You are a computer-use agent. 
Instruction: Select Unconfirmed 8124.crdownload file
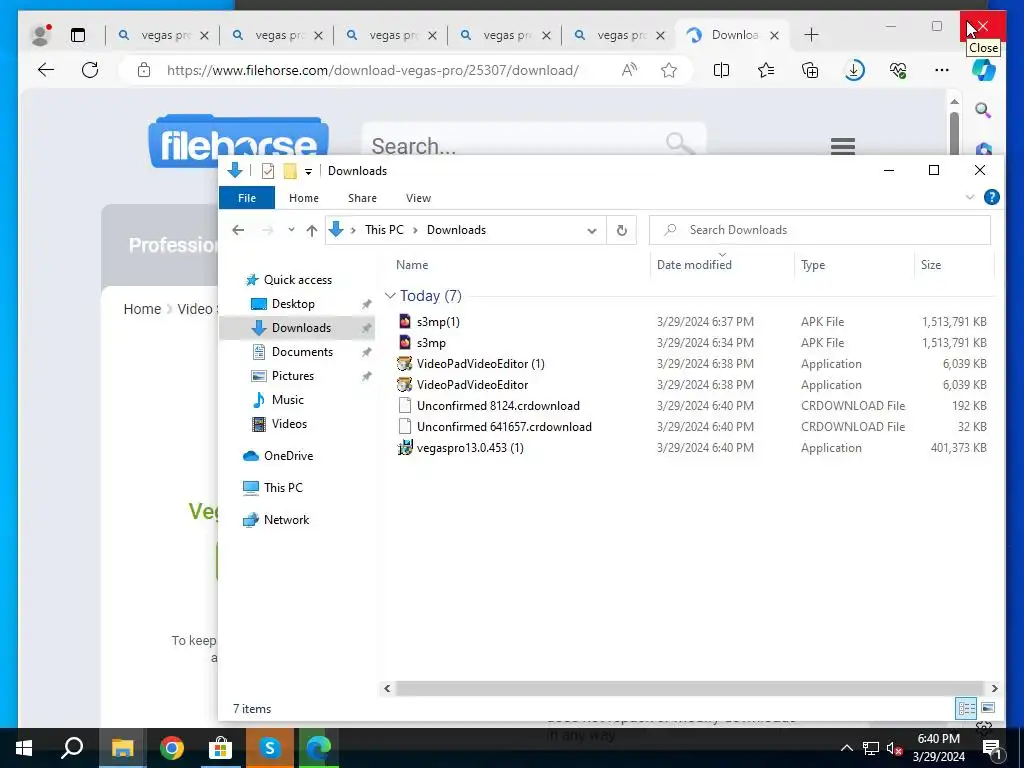click(498, 406)
